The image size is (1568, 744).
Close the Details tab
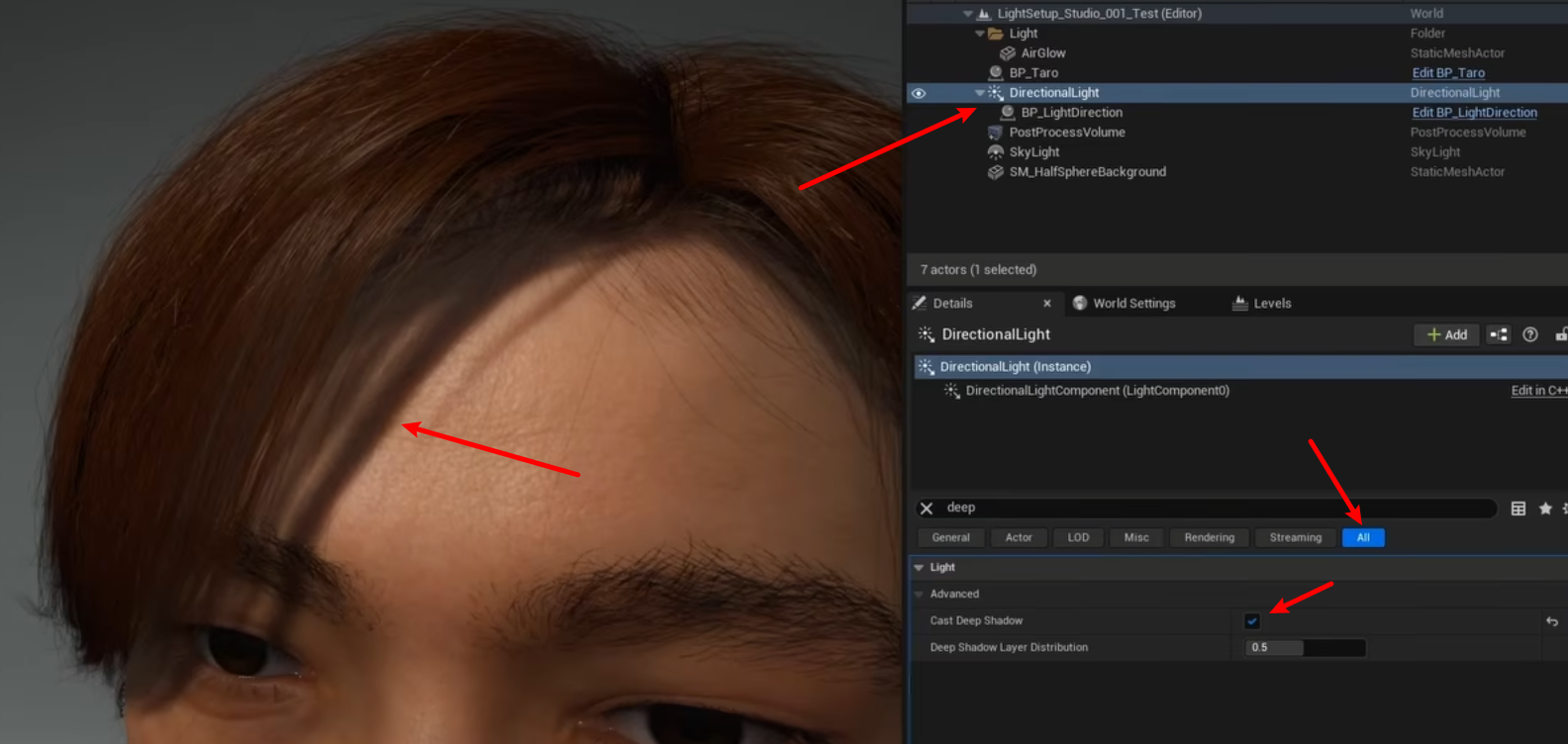coord(1047,304)
